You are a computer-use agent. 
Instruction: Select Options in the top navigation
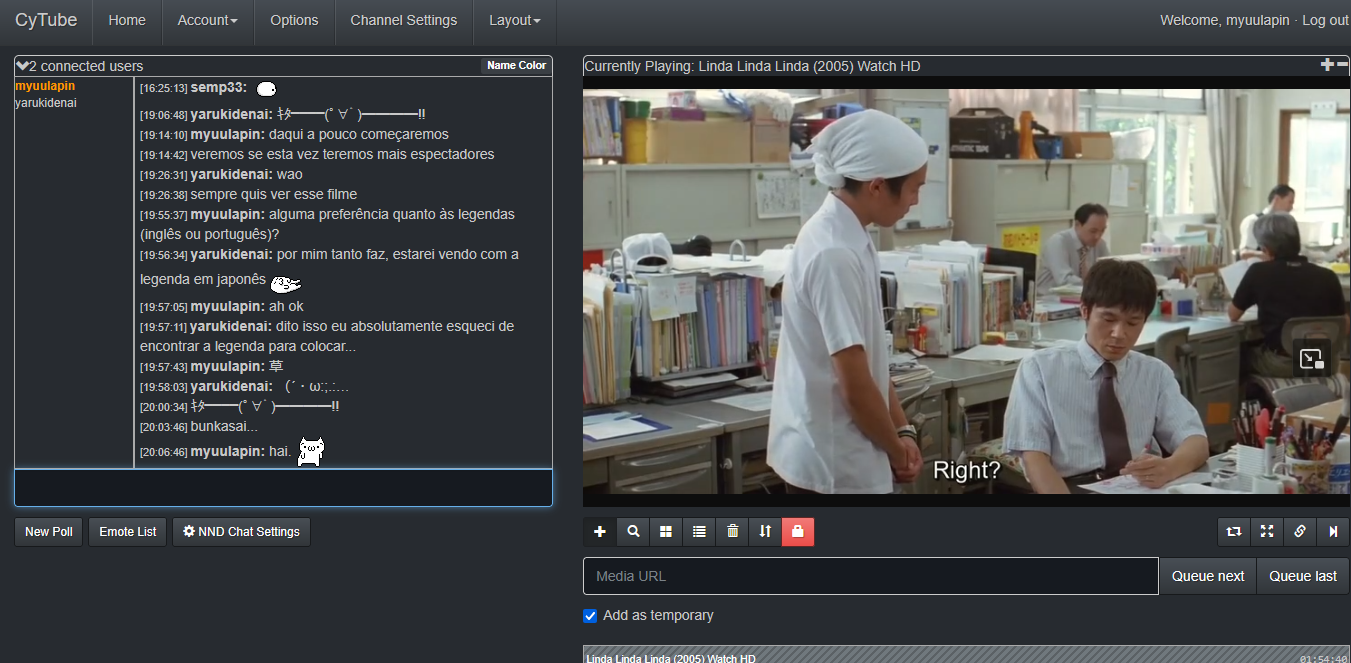point(294,20)
